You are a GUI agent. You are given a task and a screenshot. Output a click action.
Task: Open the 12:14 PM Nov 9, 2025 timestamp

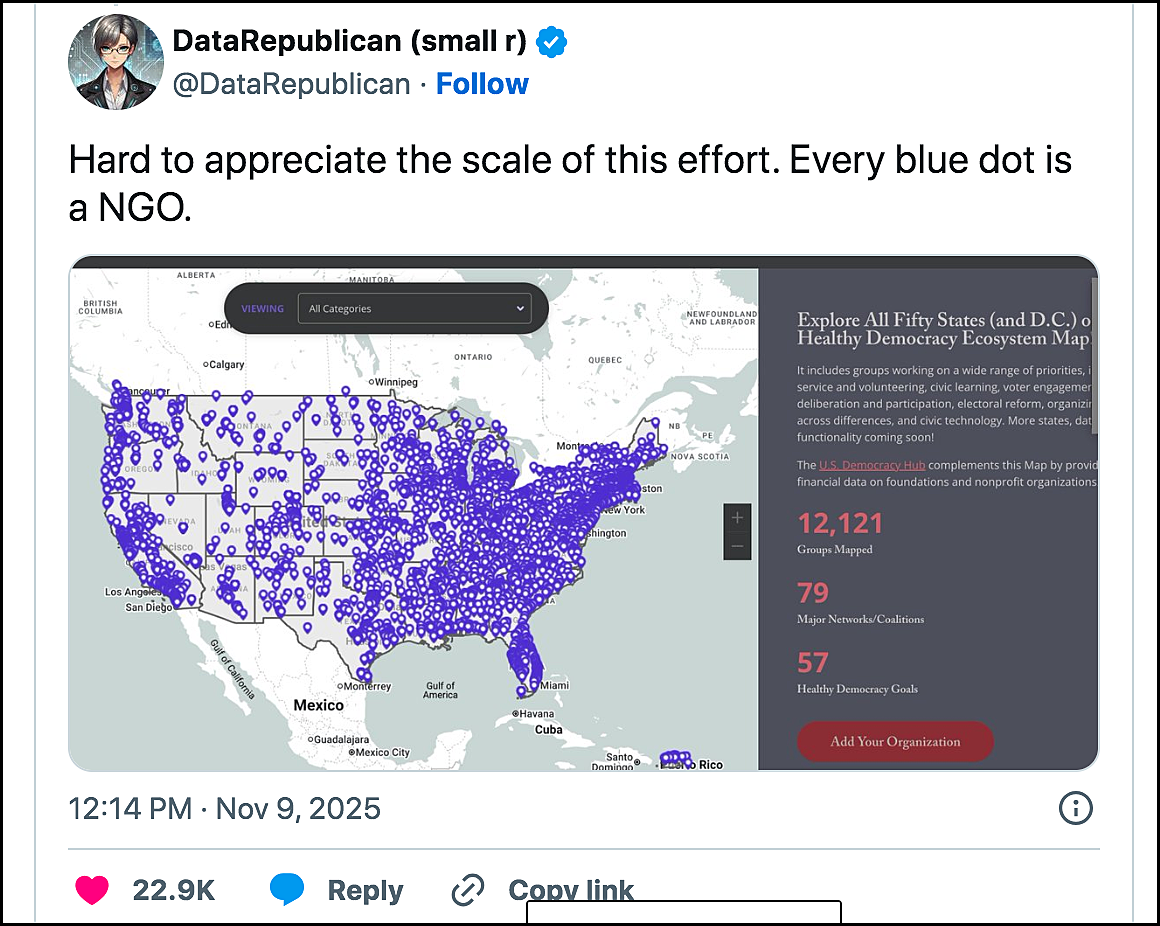(224, 808)
